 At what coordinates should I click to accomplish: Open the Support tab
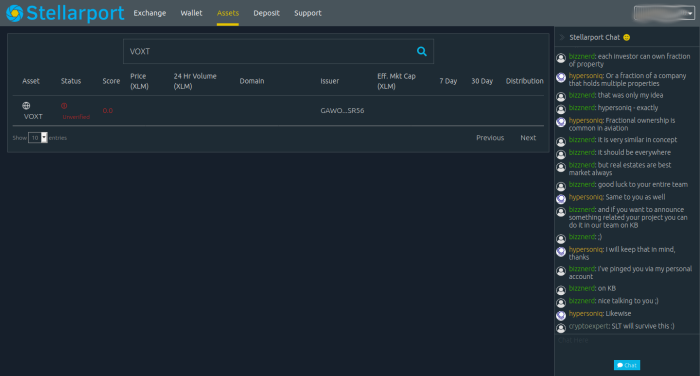click(308, 13)
